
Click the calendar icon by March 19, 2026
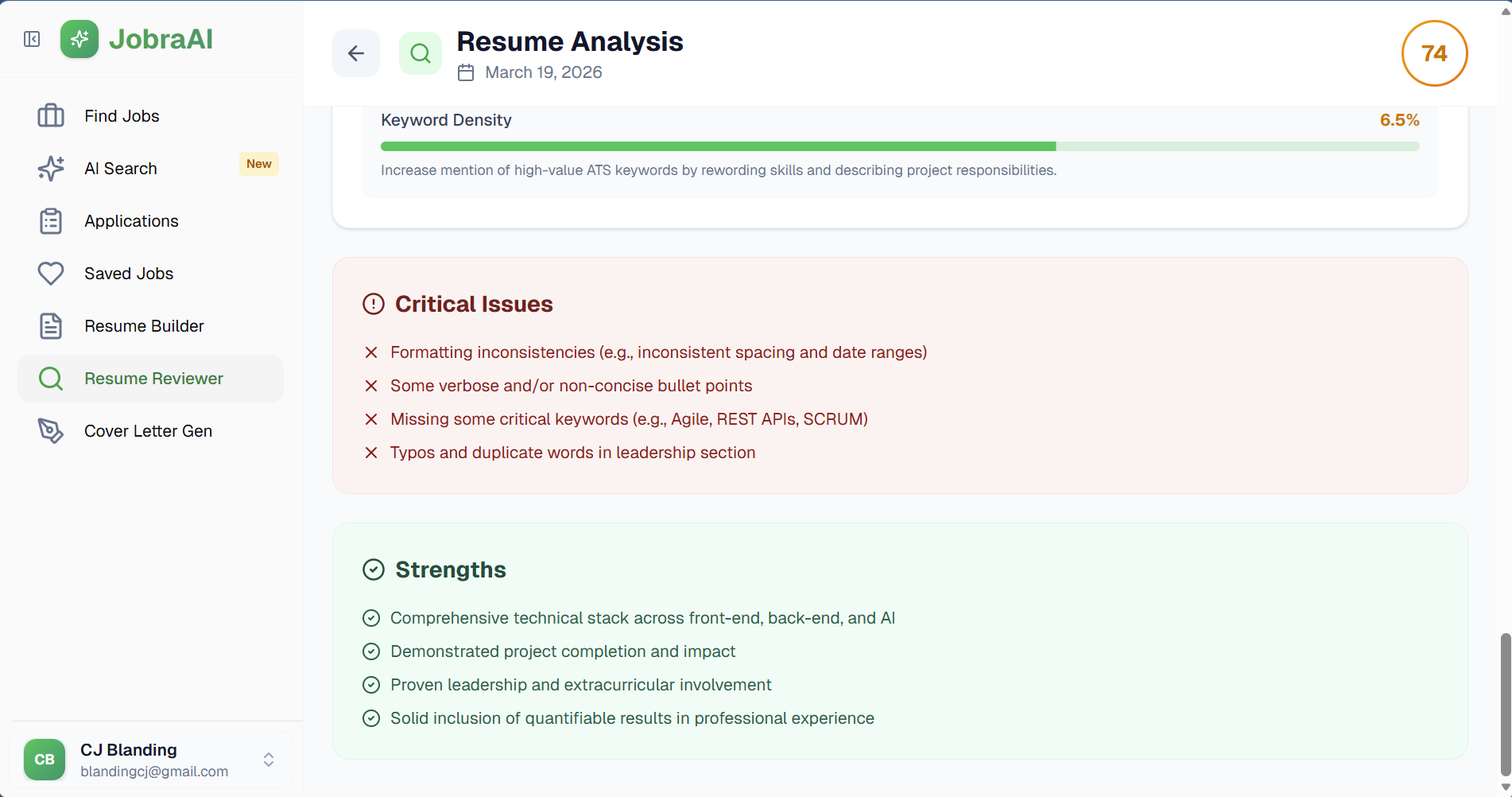tap(466, 72)
